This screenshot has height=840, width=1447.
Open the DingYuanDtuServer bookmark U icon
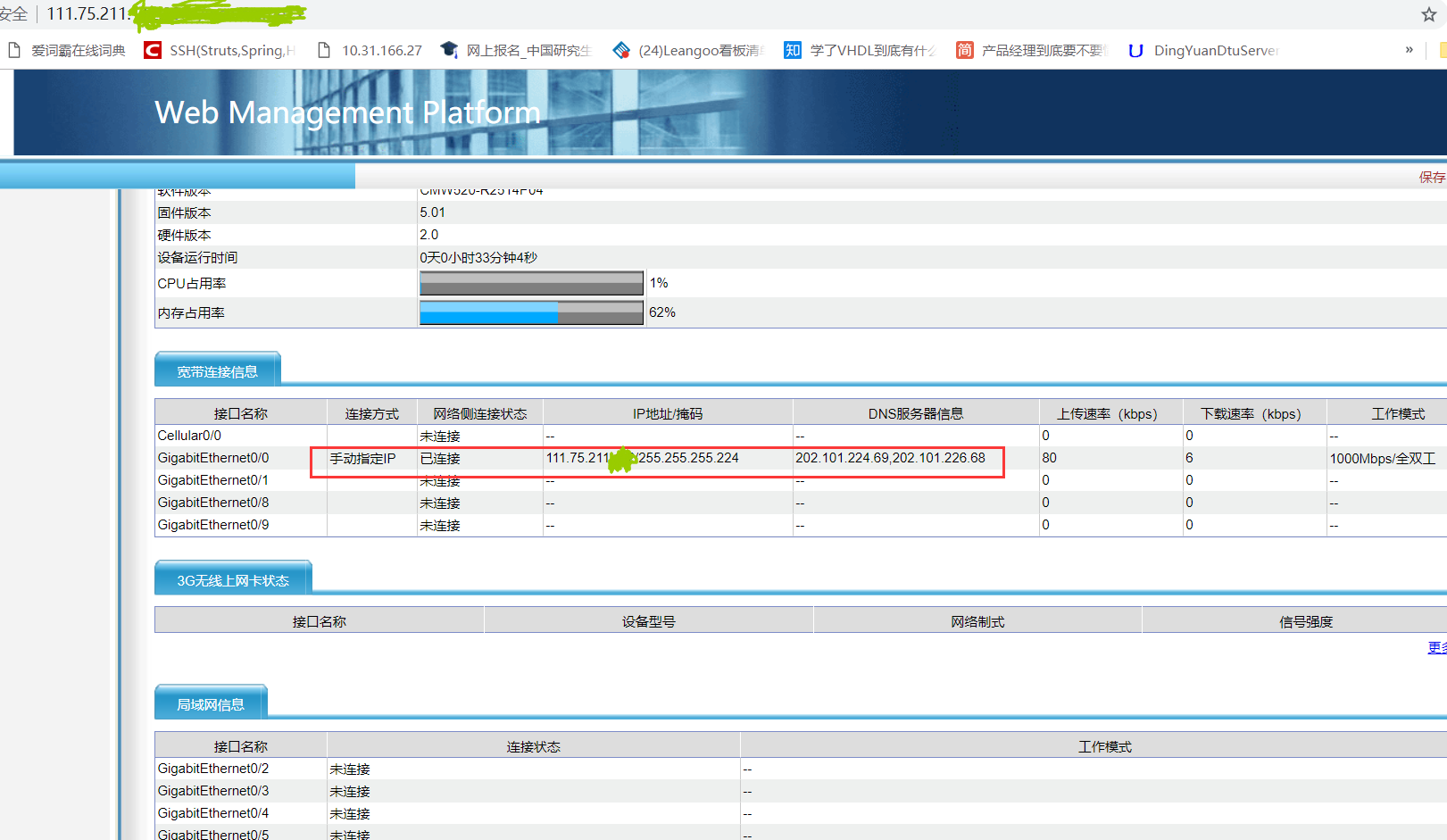click(x=1135, y=51)
